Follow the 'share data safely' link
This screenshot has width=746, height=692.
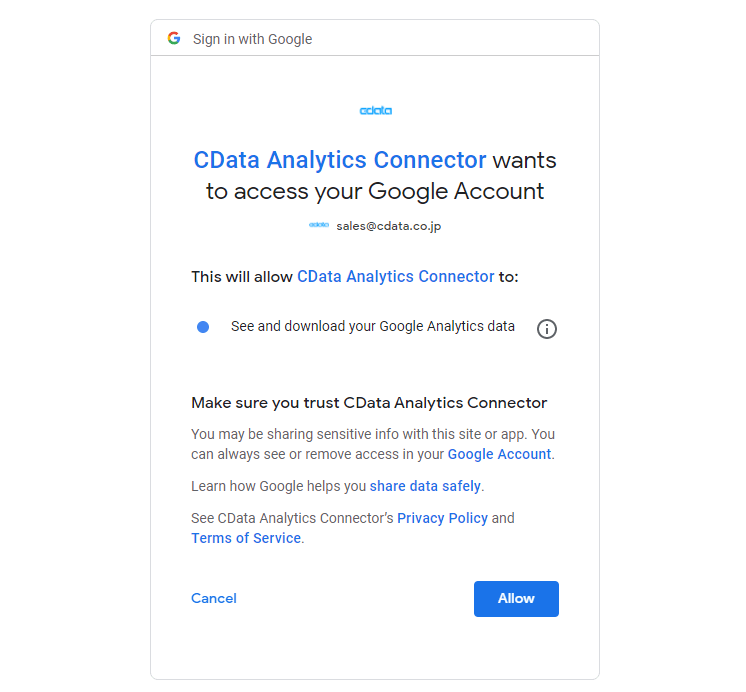point(425,486)
